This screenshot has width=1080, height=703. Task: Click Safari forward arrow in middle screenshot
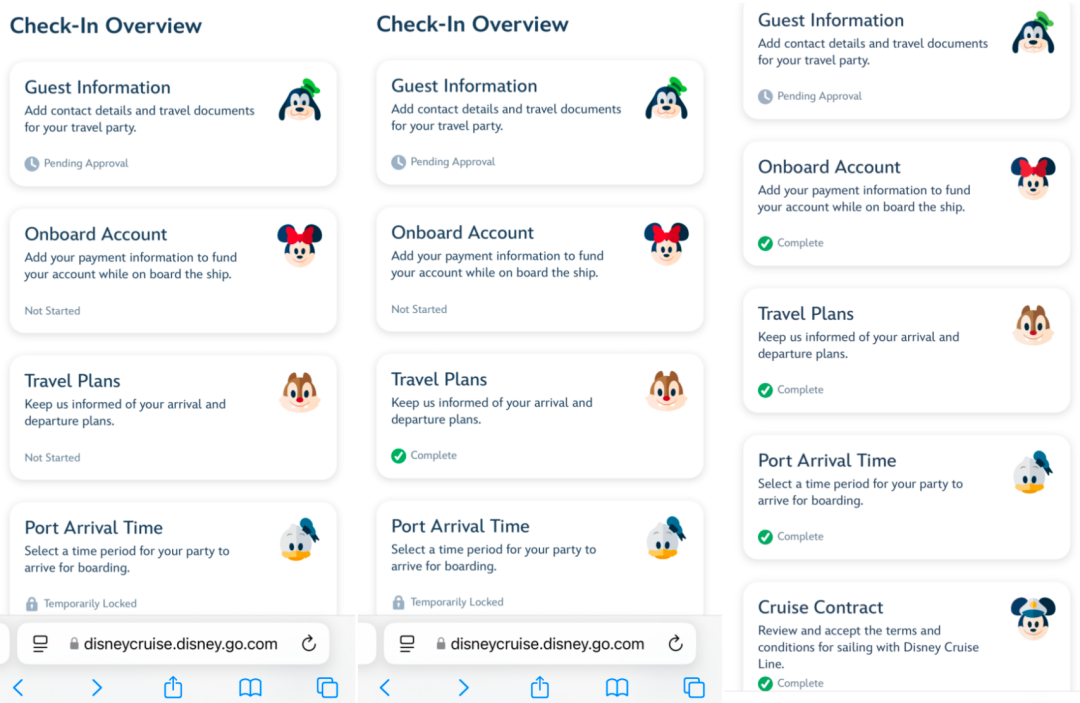click(463, 687)
